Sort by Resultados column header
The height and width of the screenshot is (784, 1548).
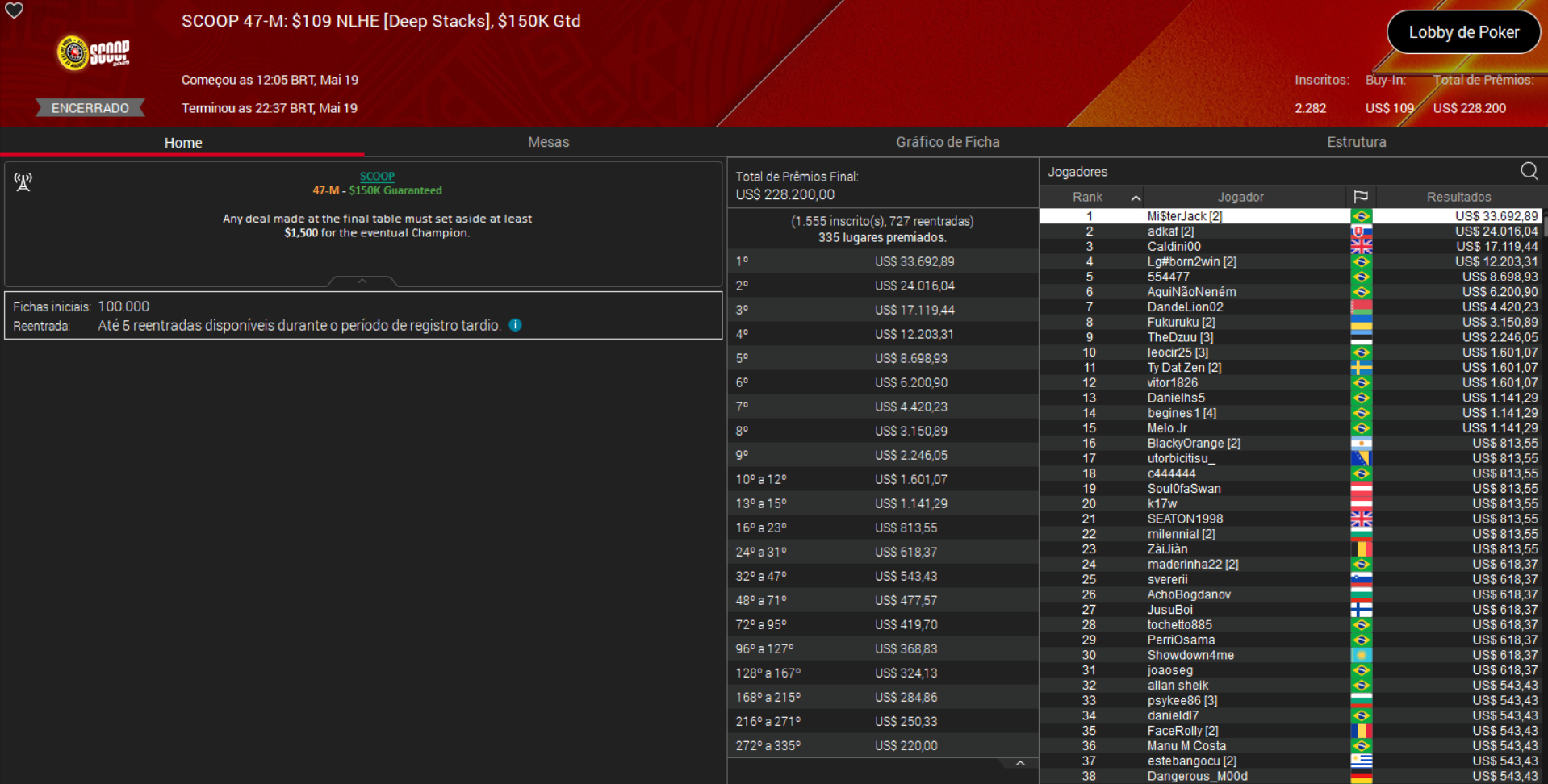click(1458, 197)
